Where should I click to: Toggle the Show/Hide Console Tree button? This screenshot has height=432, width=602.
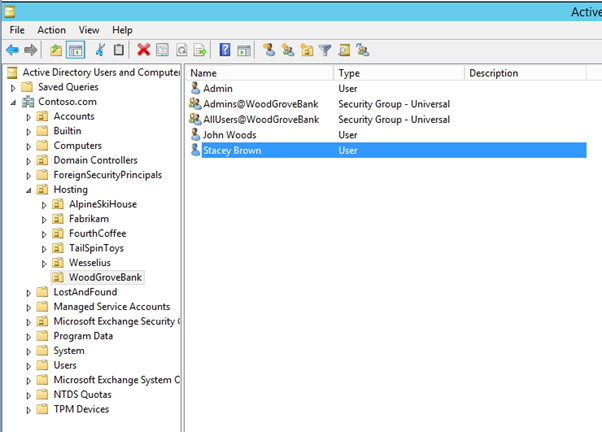click(75, 50)
